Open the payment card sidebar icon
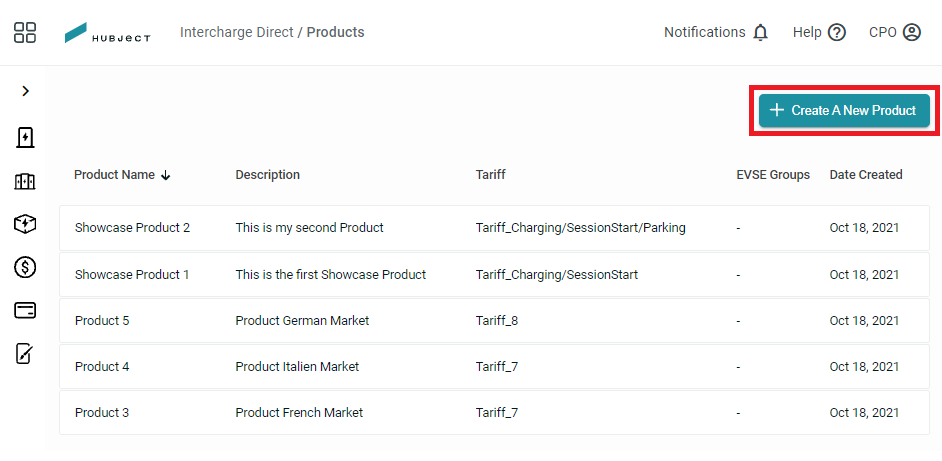The width and height of the screenshot is (942, 461). click(25, 310)
